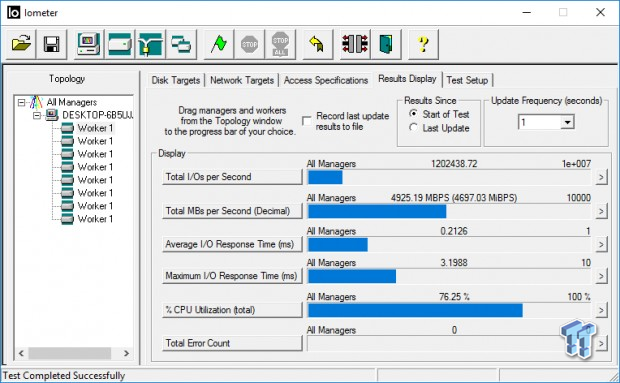
Task: Disconnect selected worker icon
Action: (x=355, y=44)
